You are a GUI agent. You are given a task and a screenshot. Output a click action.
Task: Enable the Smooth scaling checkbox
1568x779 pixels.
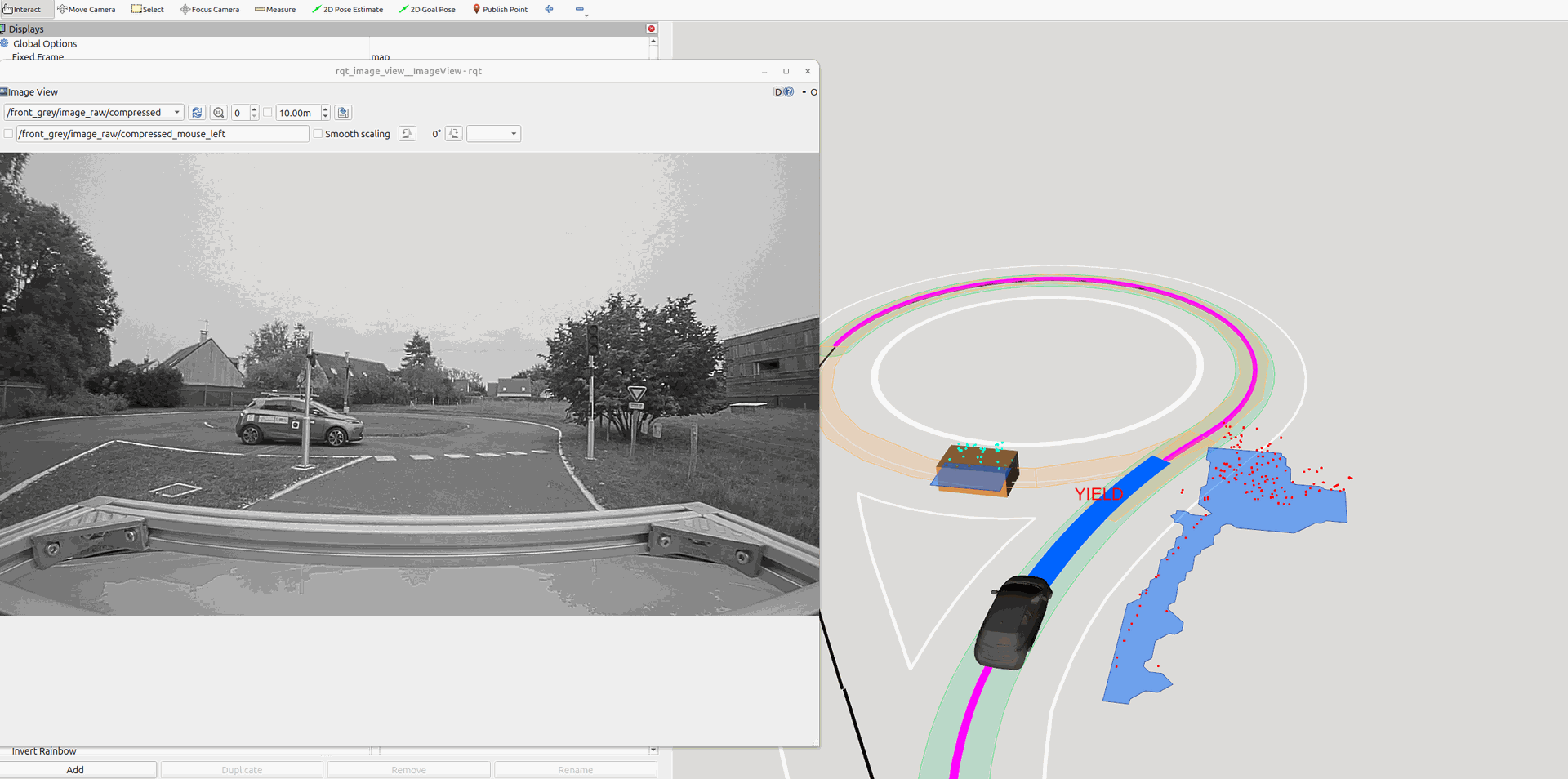(x=318, y=134)
